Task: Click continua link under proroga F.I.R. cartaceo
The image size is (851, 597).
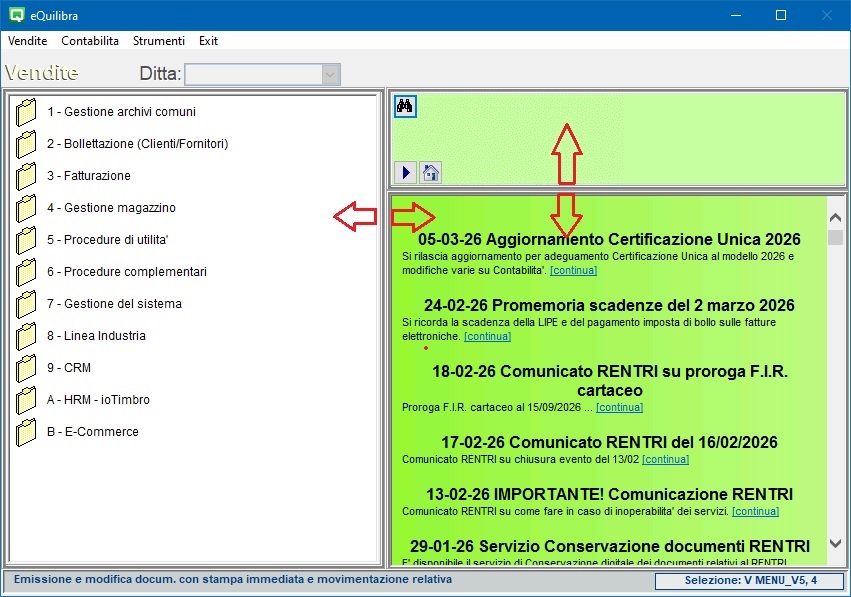Action: (619, 407)
